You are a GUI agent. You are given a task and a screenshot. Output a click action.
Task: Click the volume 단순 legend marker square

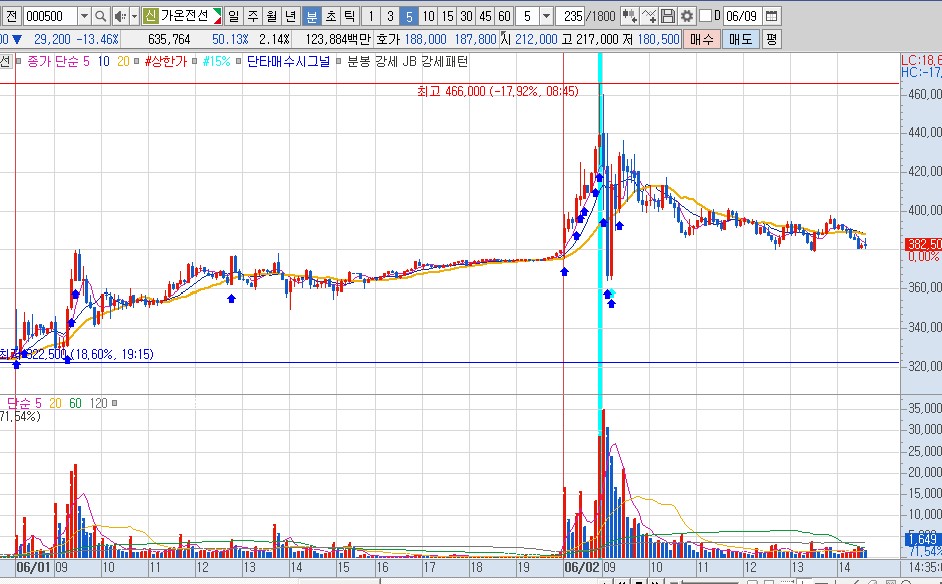[115, 403]
